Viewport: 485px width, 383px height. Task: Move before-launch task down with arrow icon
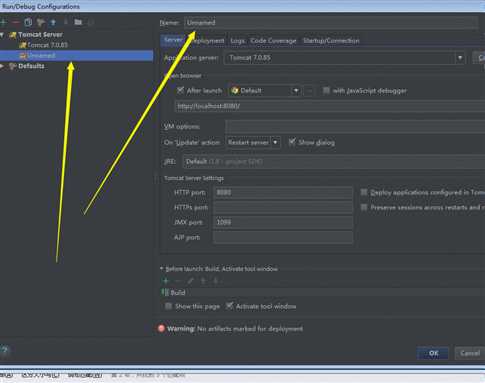point(216,281)
